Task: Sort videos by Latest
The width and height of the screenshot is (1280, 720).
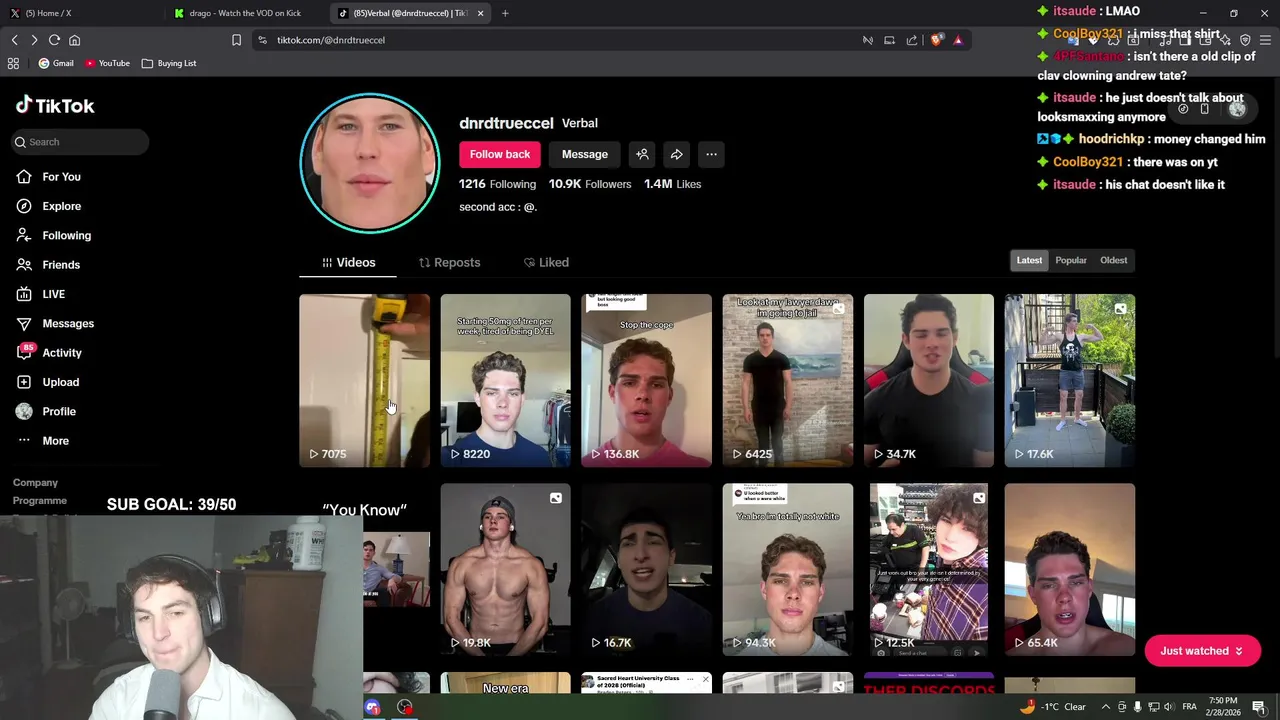Action: tap(1029, 260)
